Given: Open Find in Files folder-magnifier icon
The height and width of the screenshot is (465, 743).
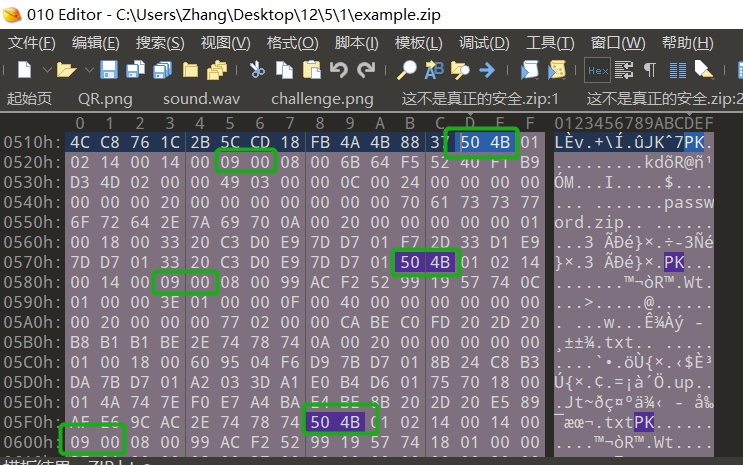Looking at the screenshot, I should (x=460, y=70).
